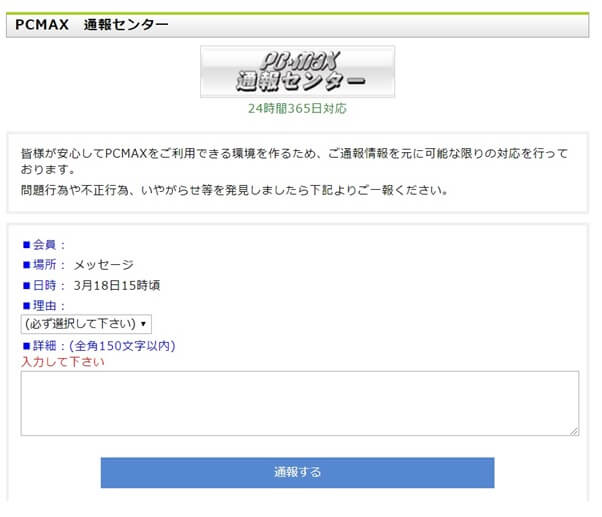Click the red 入力して下さい error message
This screenshot has width=602, height=517.
[x=63, y=362]
